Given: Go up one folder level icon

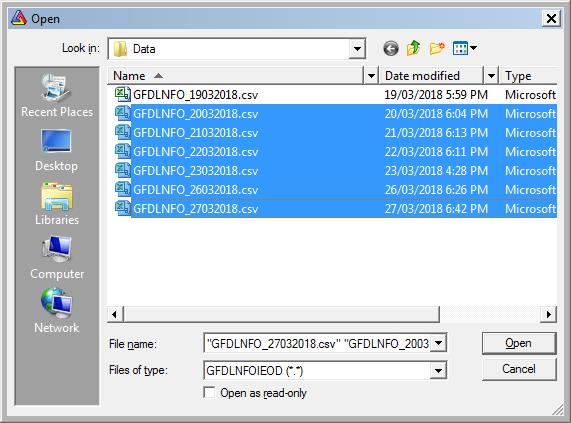Looking at the screenshot, I should [413, 48].
